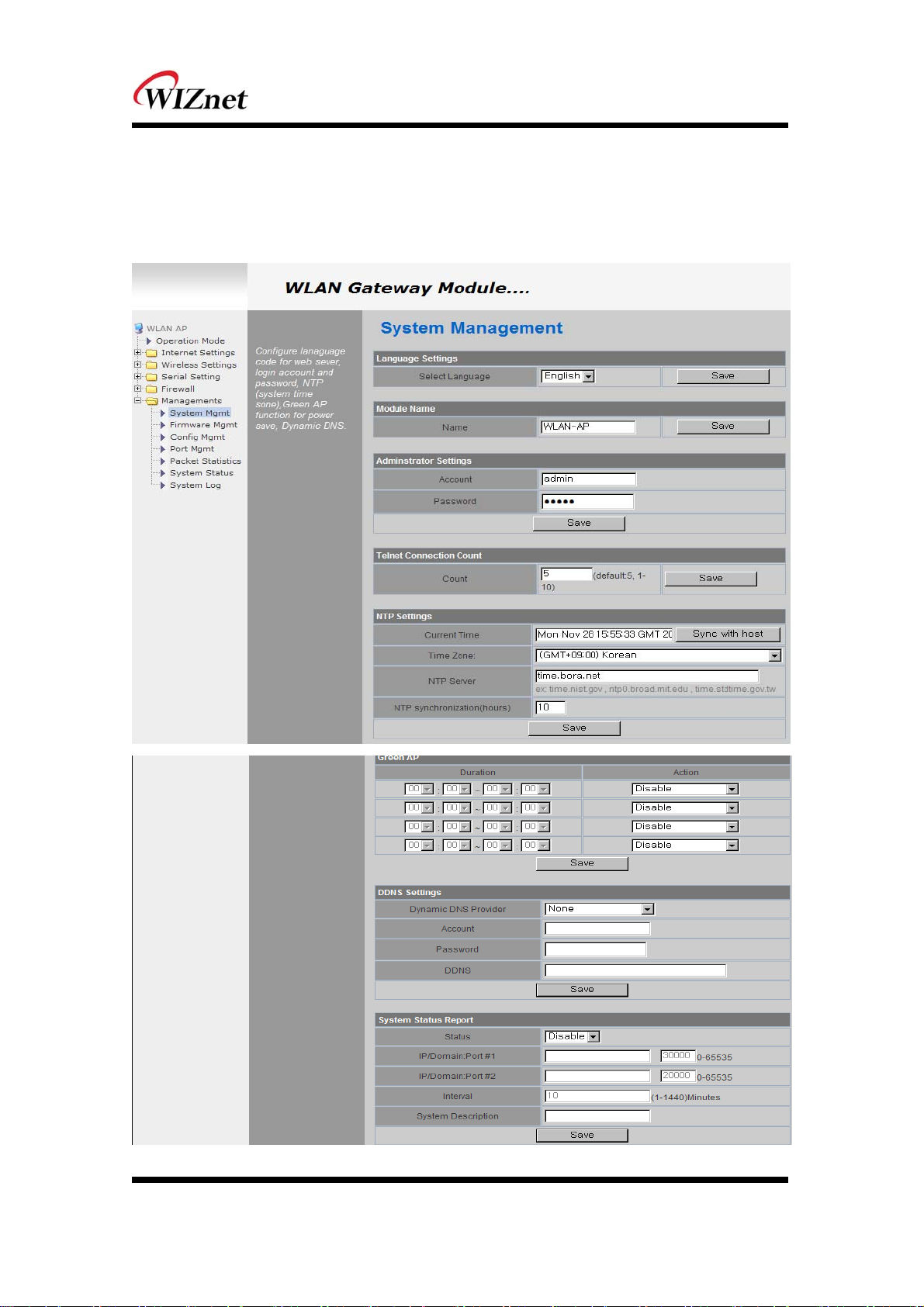
Task: Save the Green AP schedule
Action: 582,863
